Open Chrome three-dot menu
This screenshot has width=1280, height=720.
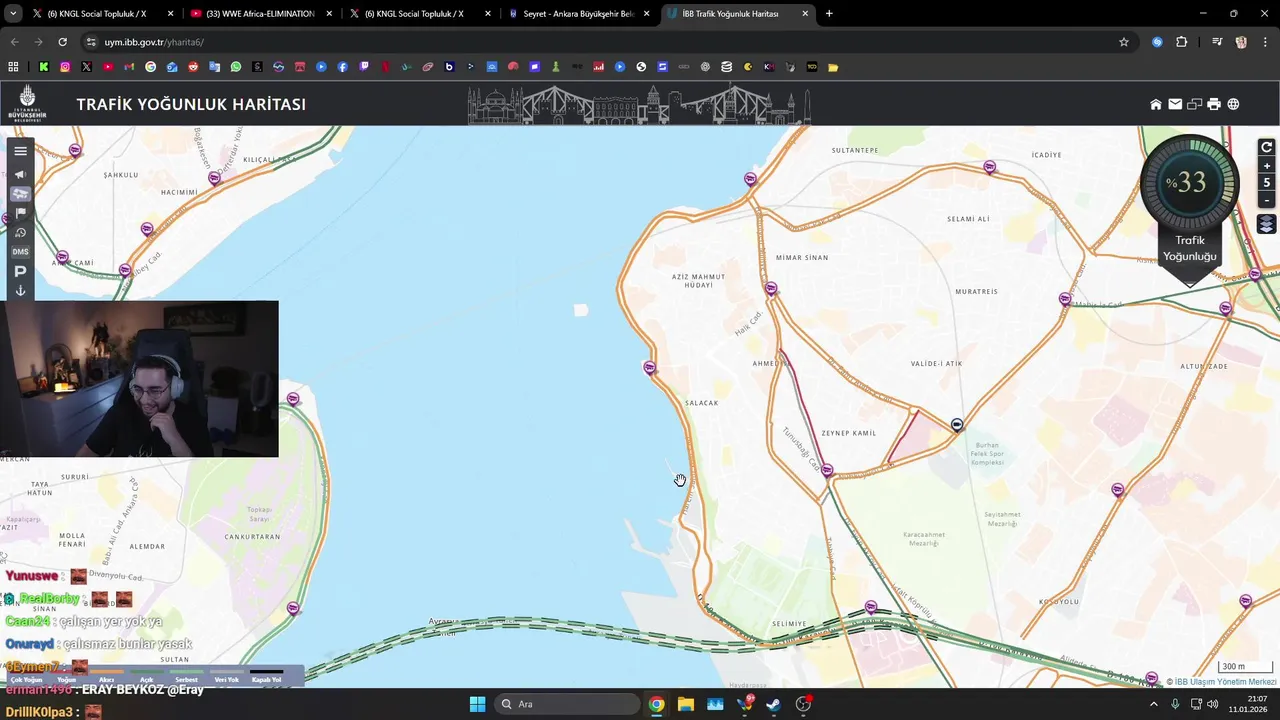pos(1265,42)
